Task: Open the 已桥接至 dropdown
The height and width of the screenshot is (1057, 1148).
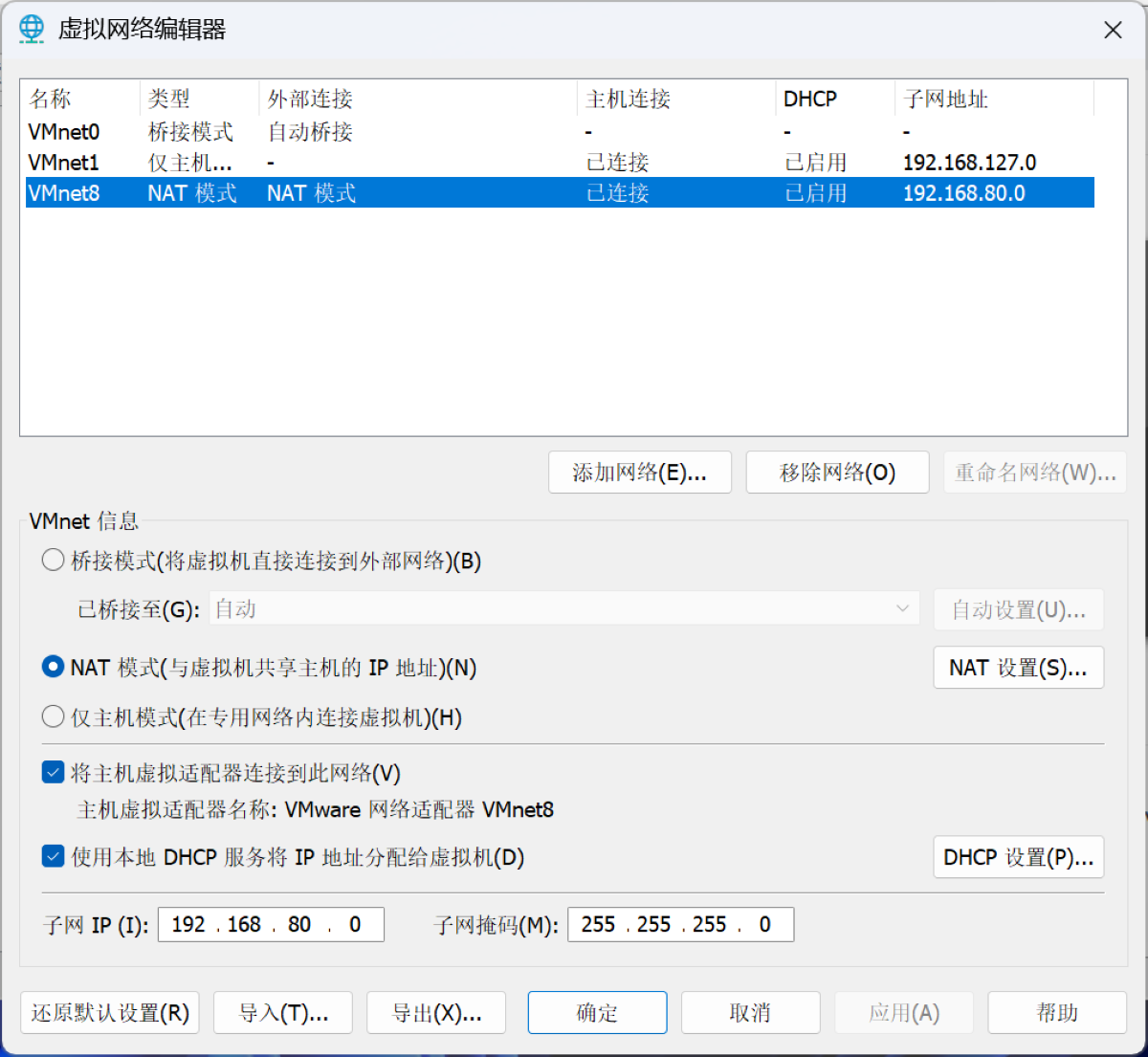Action: [x=564, y=609]
